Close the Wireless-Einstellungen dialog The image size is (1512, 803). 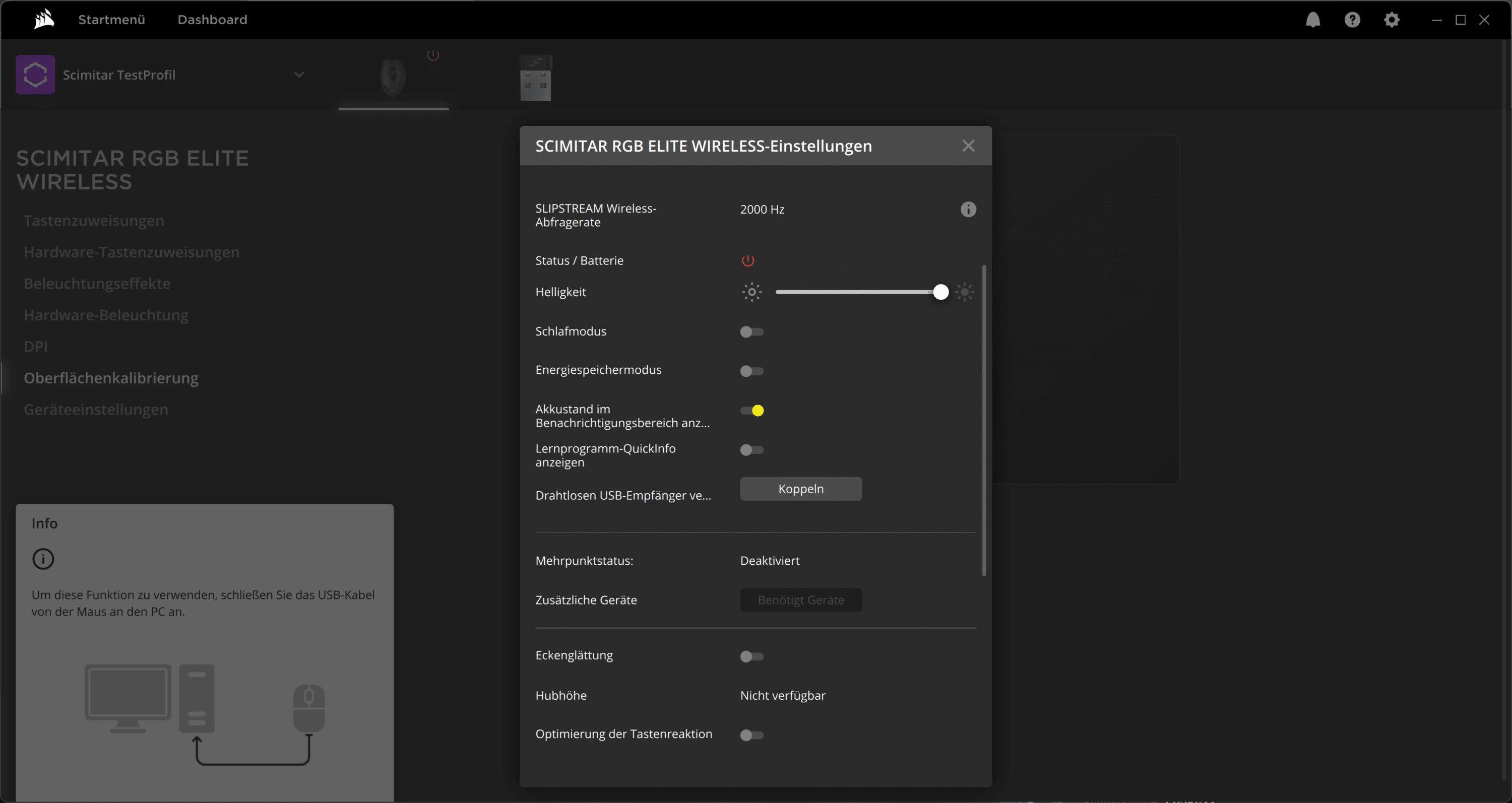click(968, 146)
